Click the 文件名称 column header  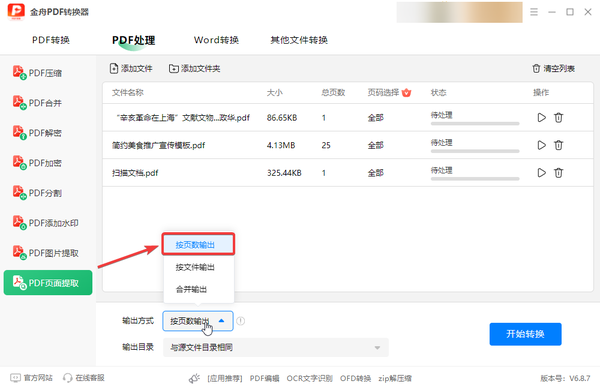128,92
